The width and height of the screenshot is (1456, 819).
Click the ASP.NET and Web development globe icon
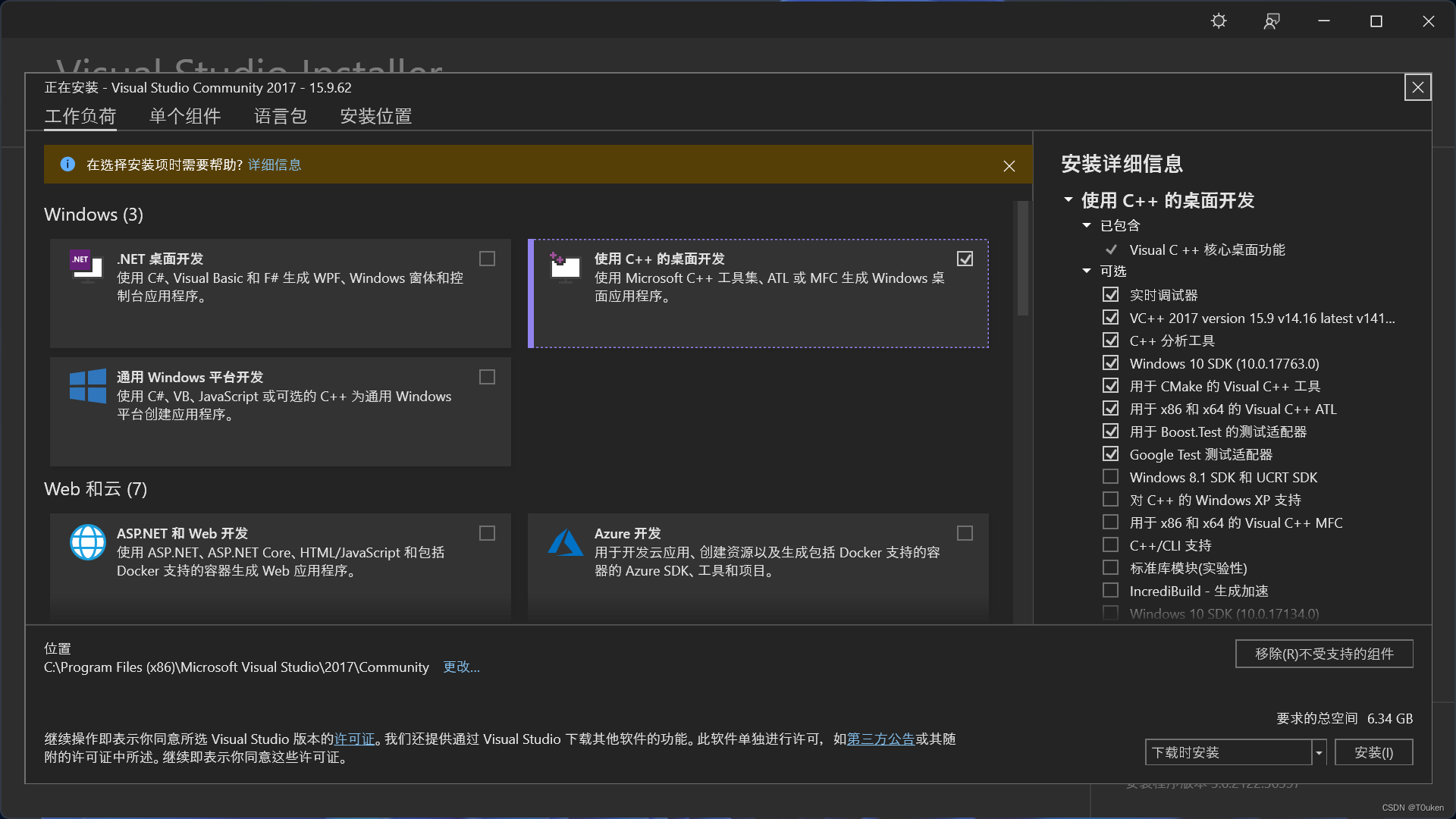point(88,542)
